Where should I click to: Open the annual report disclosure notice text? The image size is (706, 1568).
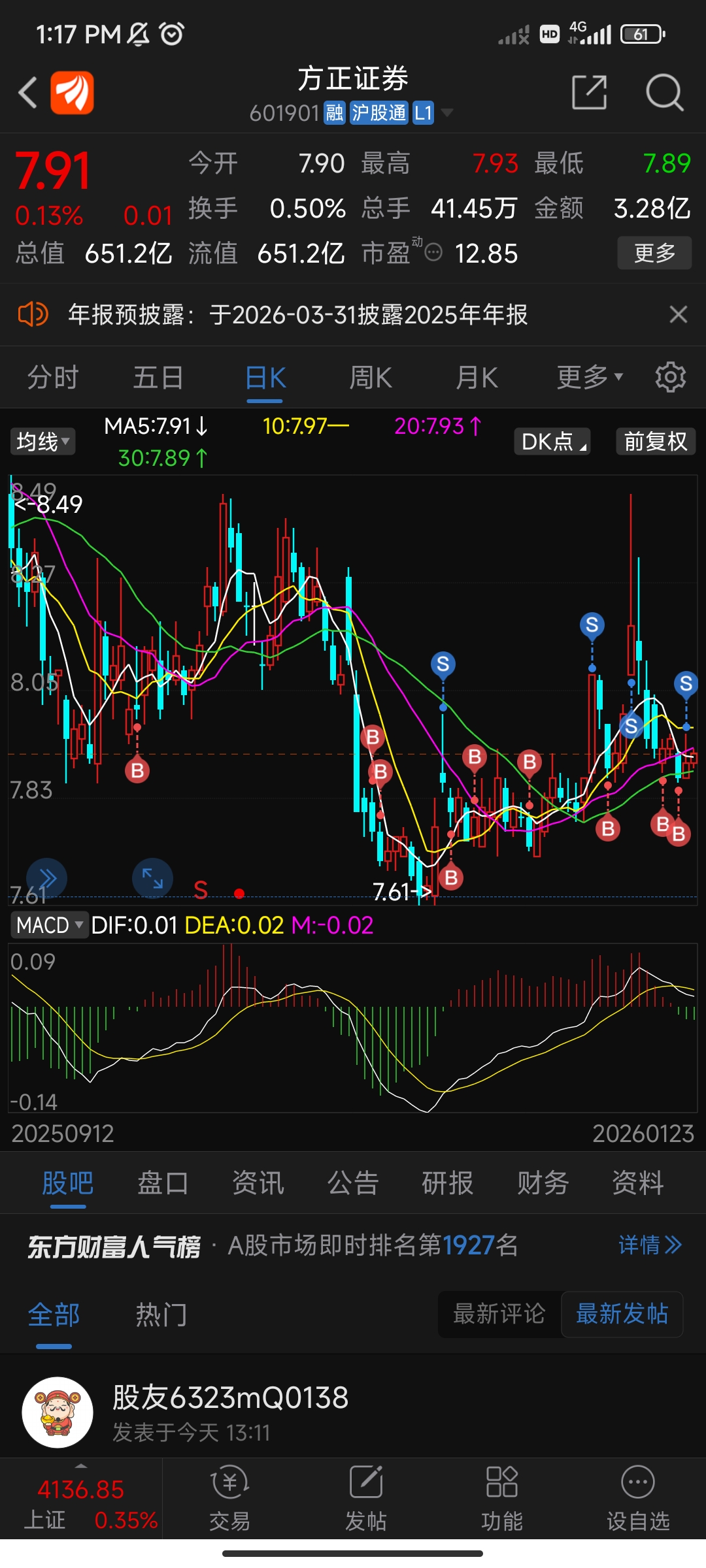click(x=298, y=314)
